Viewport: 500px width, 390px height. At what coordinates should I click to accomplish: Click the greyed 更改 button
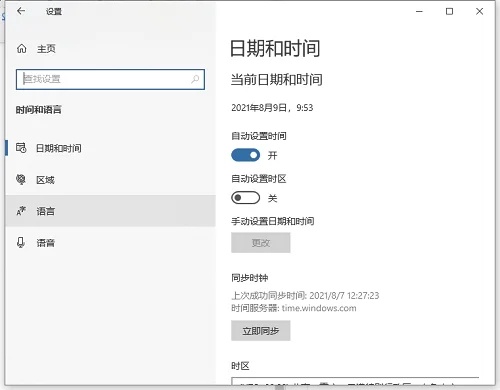pos(261,243)
